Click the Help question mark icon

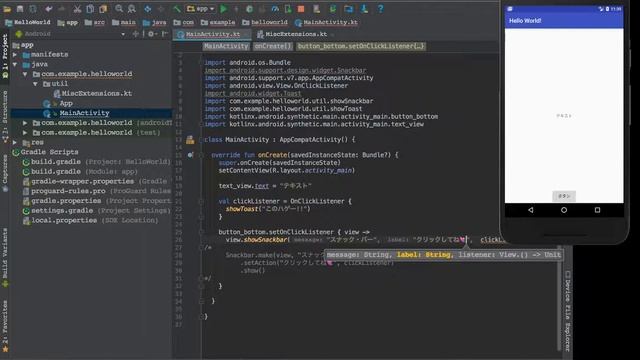click(x=380, y=9)
